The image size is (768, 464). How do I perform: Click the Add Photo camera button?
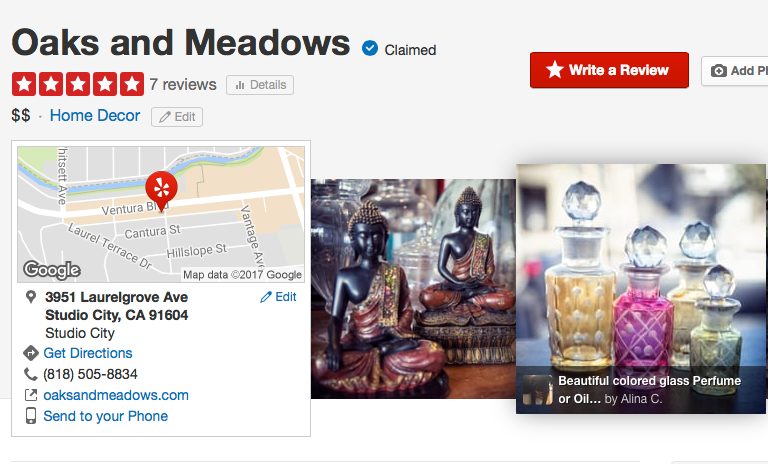[735, 71]
